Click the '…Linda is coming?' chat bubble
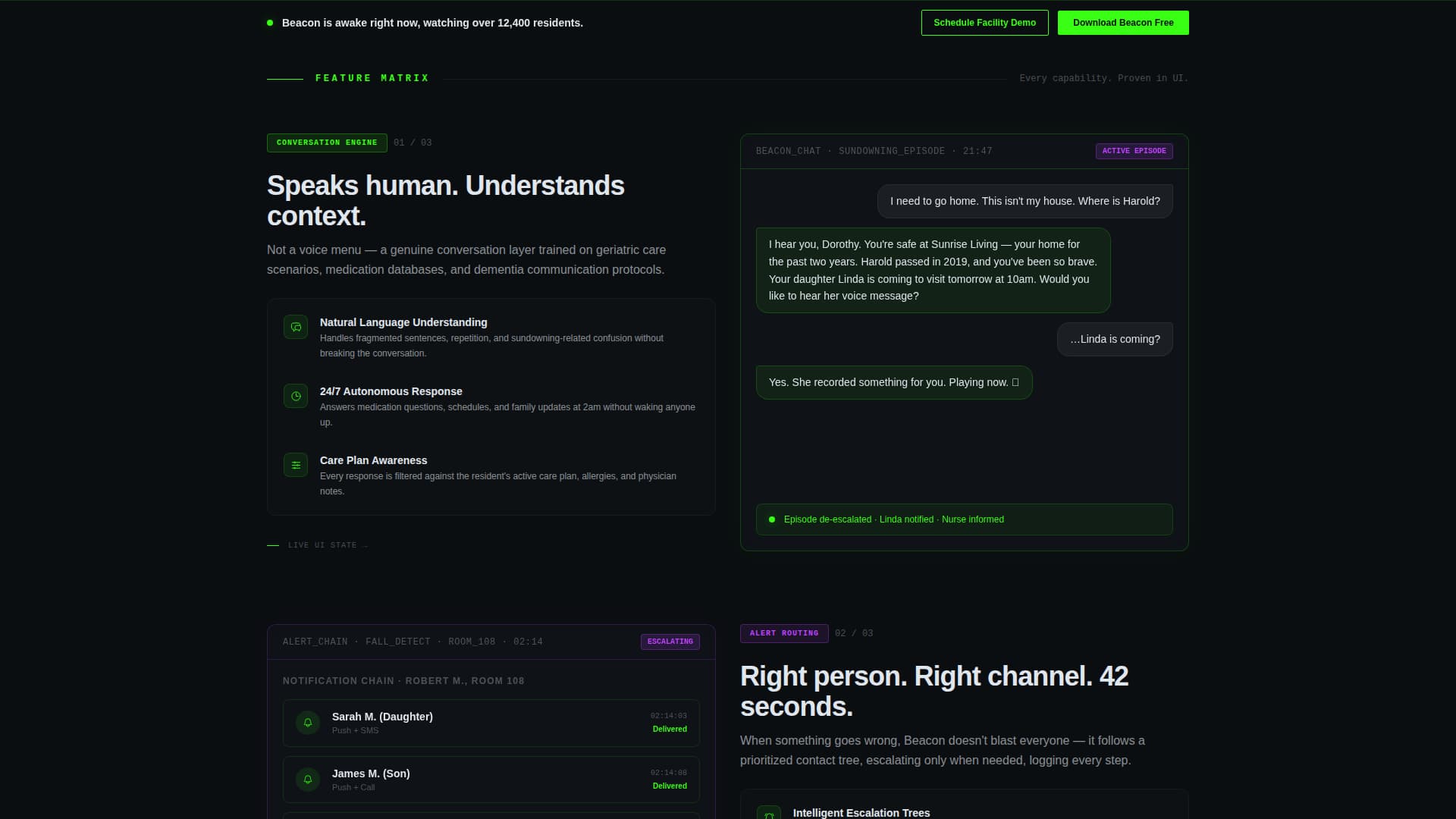This screenshot has height=819, width=1456. point(1115,339)
